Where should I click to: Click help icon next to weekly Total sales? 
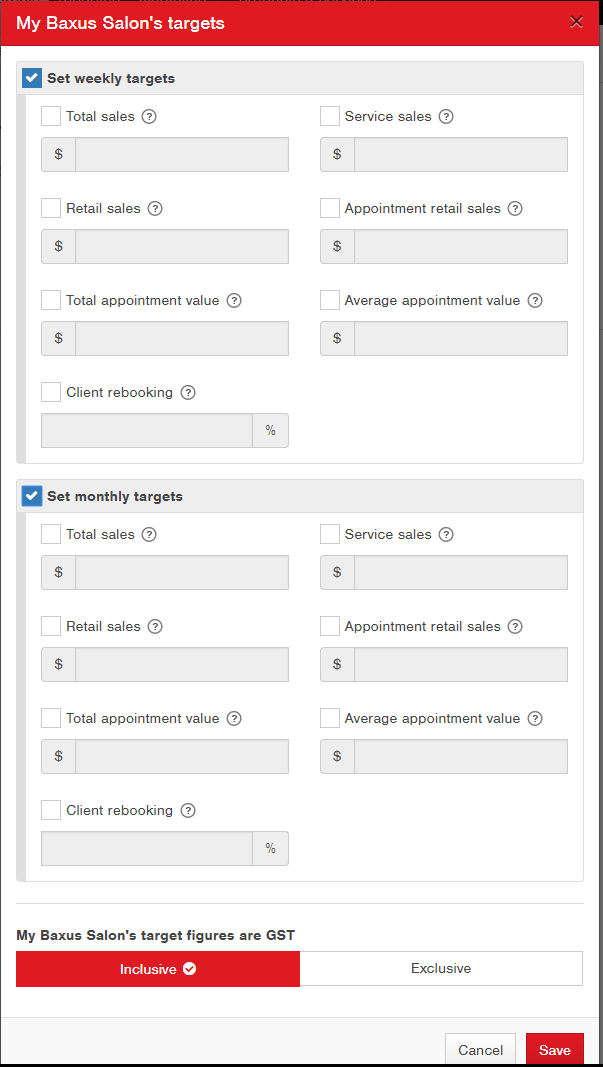click(149, 116)
